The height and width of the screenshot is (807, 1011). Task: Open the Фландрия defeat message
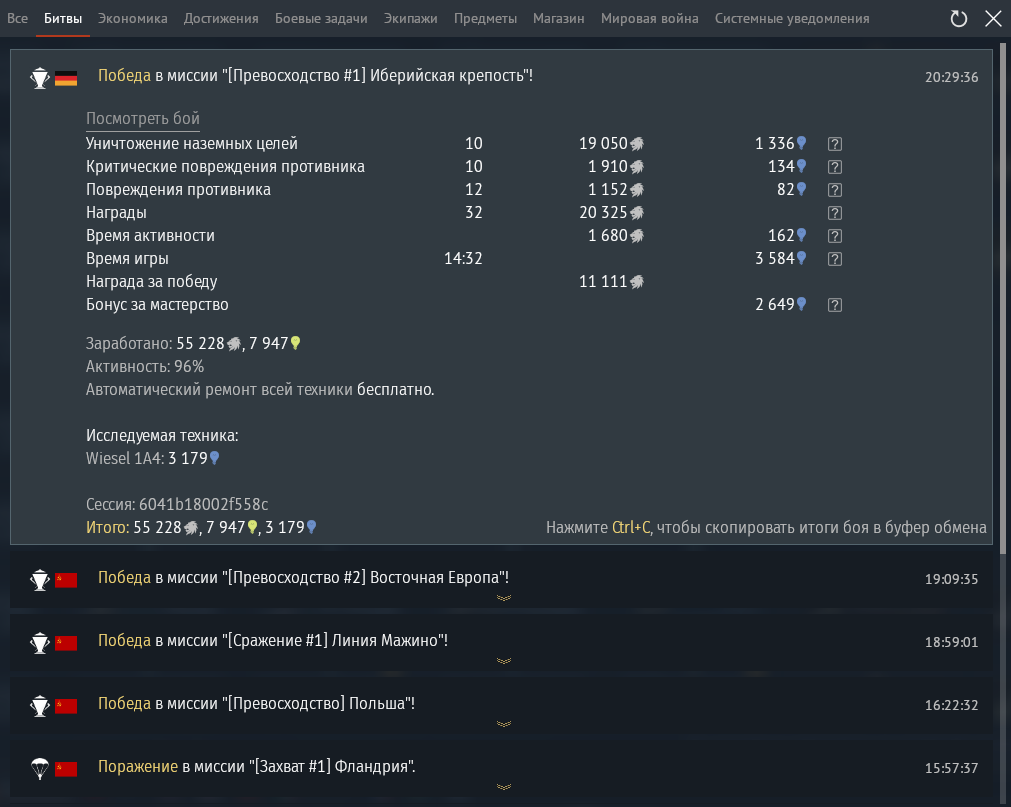click(x=257, y=766)
